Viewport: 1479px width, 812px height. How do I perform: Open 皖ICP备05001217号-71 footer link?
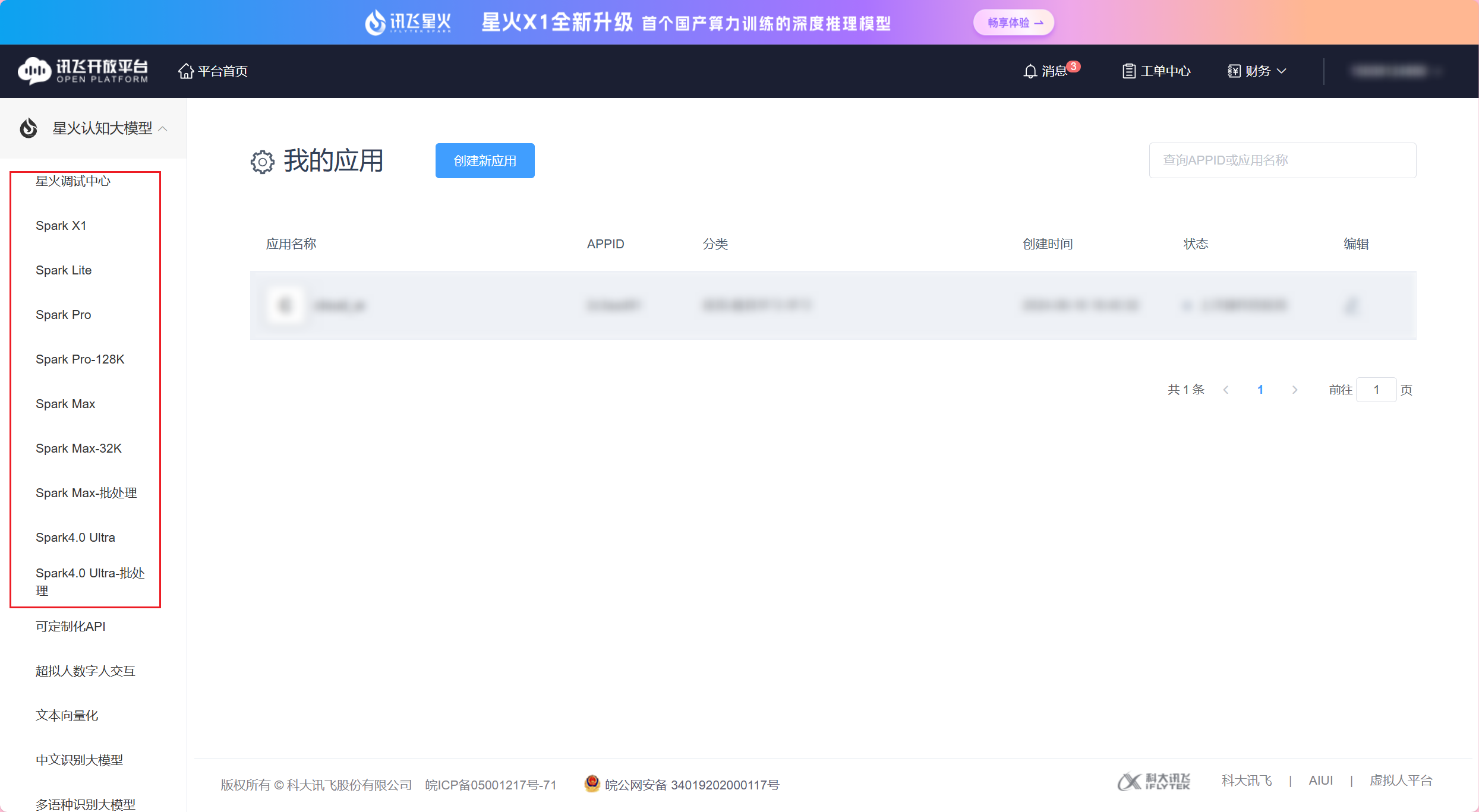[490, 785]
